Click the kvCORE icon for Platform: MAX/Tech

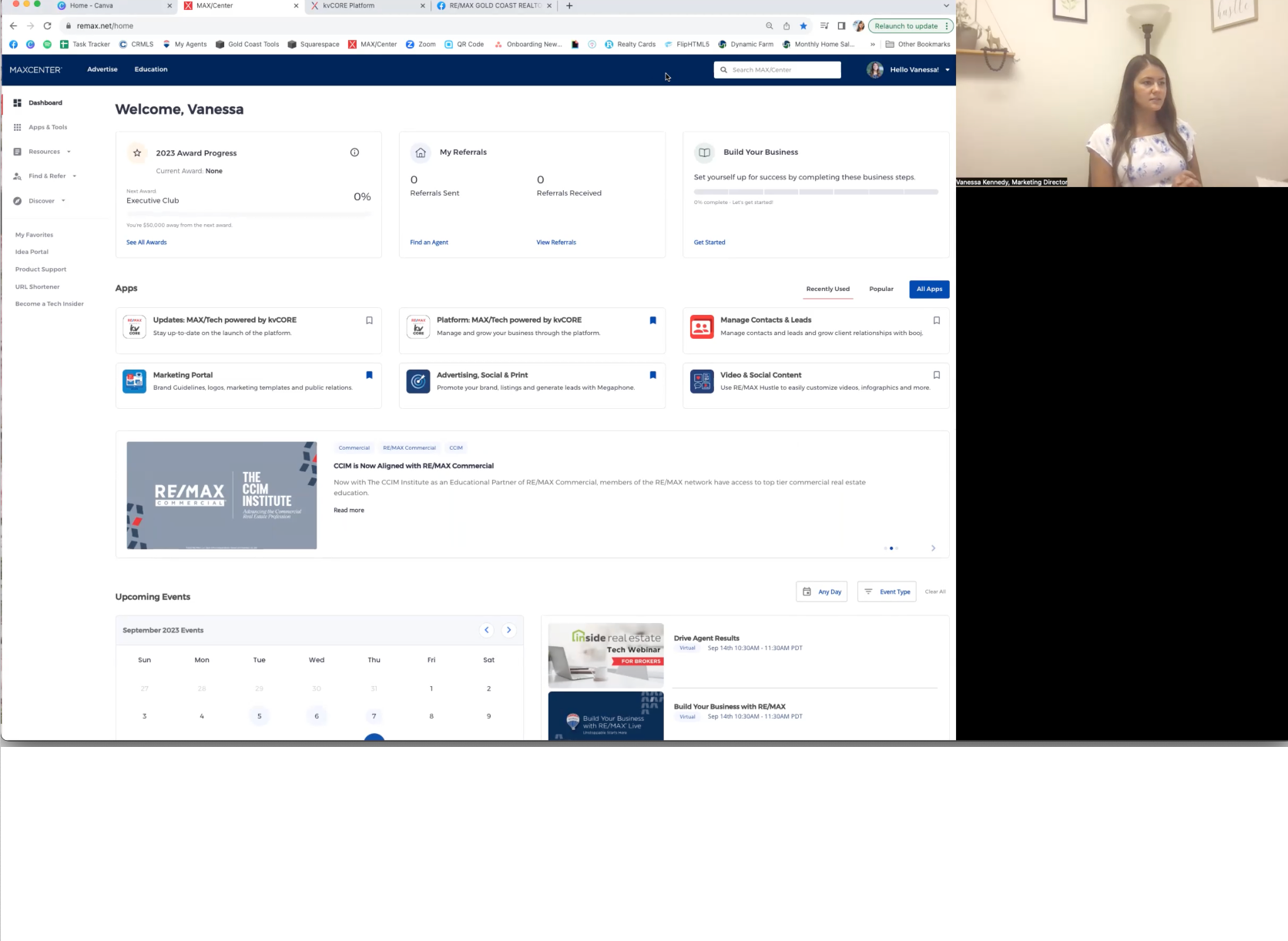418,327
